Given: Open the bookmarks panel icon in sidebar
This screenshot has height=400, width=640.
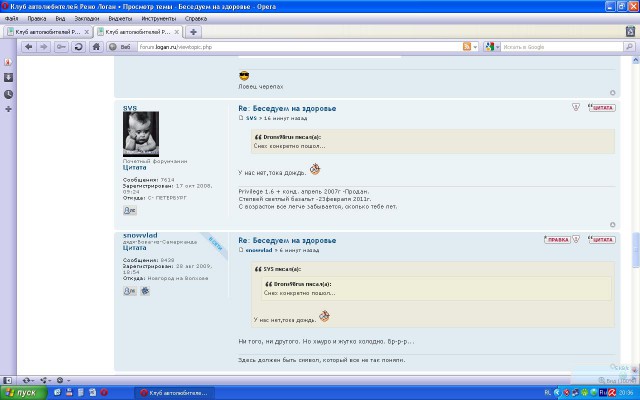Looking at the screenshot, I should [x=8, y=62].
